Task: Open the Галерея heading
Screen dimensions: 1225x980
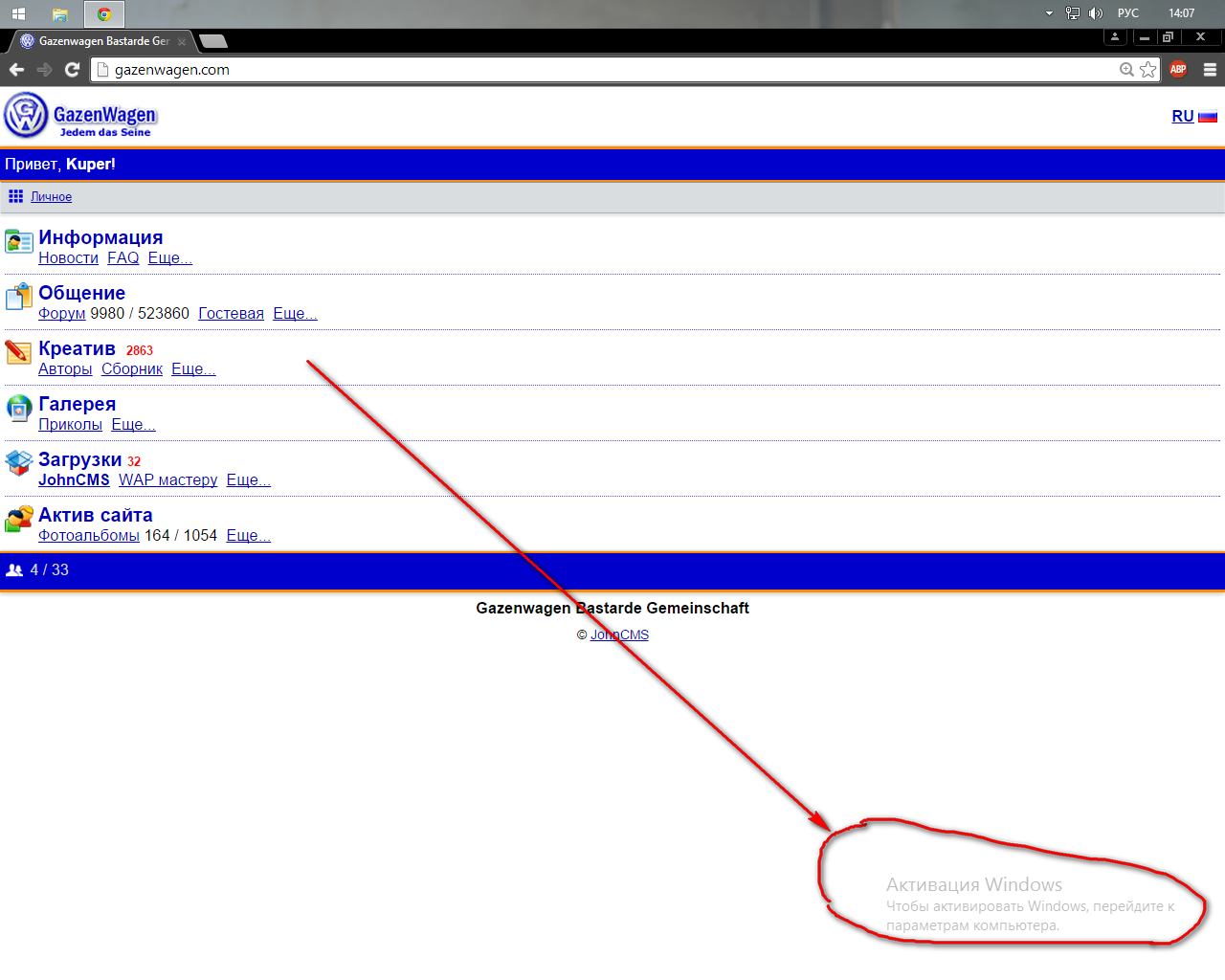Action: [x=77, y=404]
